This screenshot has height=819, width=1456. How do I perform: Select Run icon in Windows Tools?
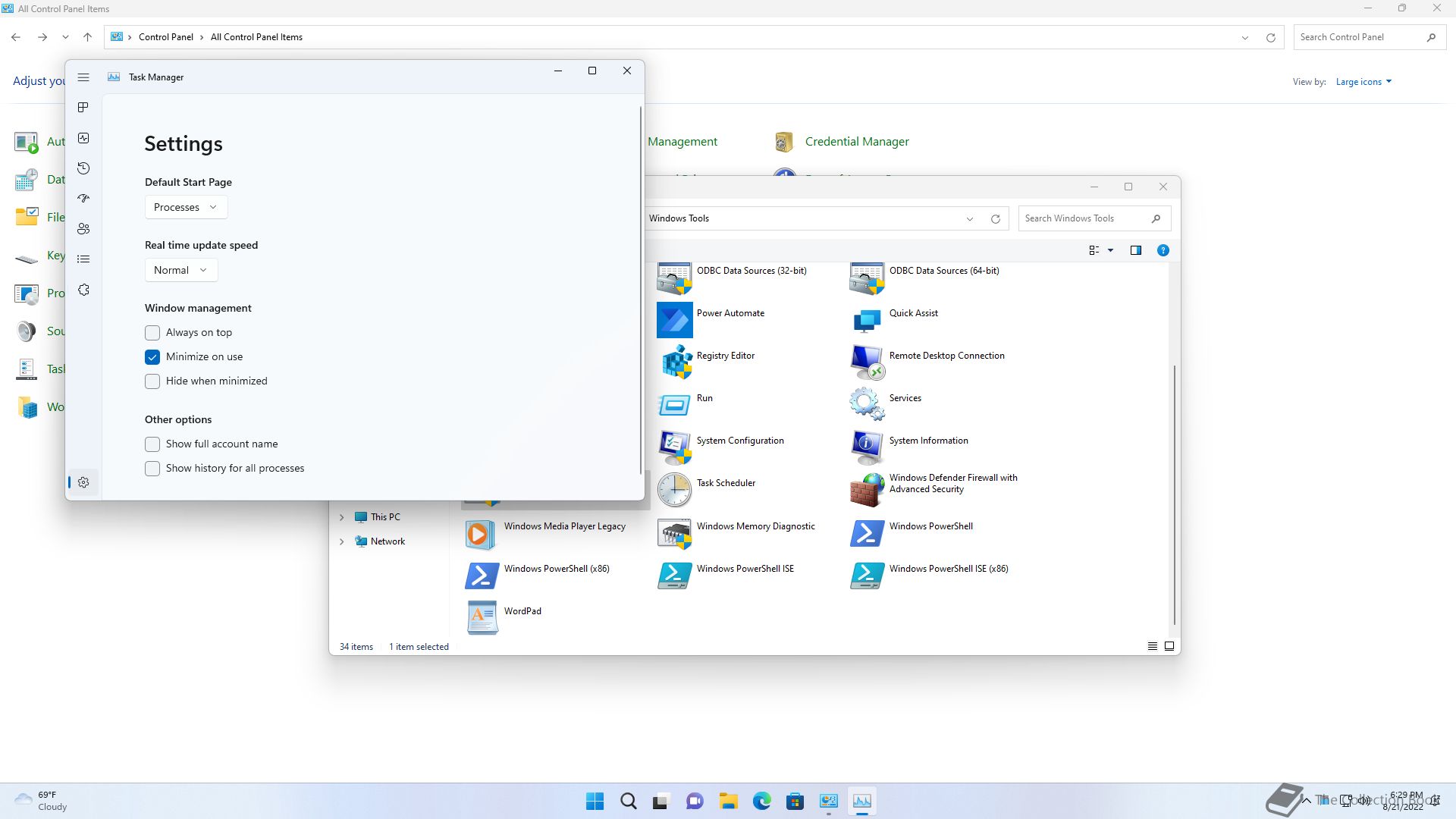[x=674, y=405]
